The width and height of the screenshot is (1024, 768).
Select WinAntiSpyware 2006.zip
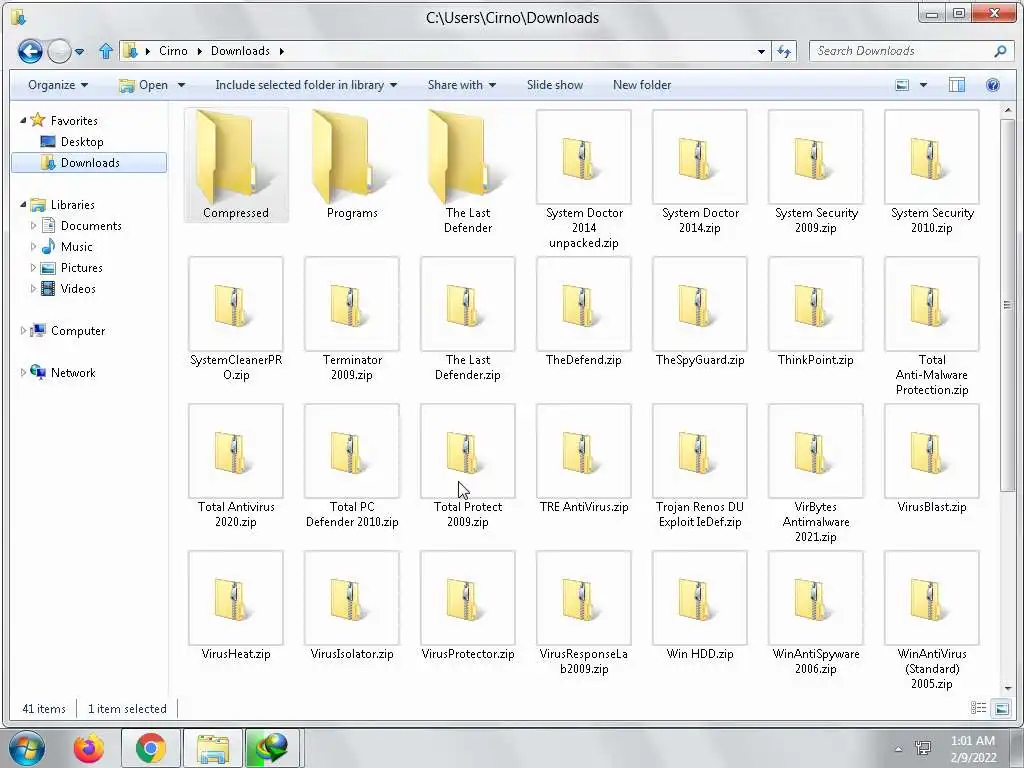pyautogui.click(x=816, y=613)
